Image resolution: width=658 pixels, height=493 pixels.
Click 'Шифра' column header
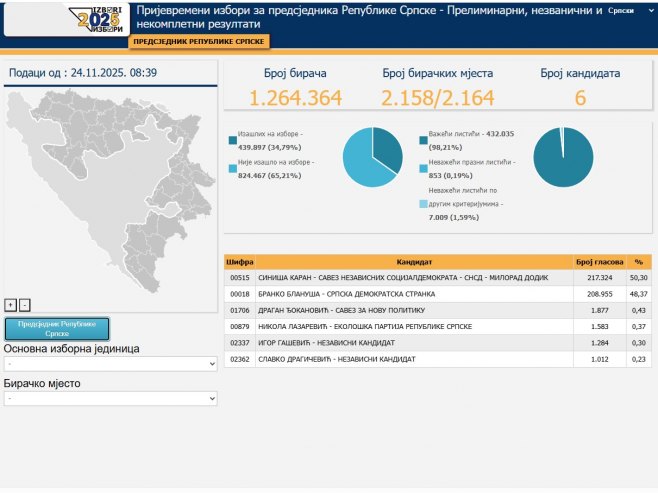click(240, 261)
